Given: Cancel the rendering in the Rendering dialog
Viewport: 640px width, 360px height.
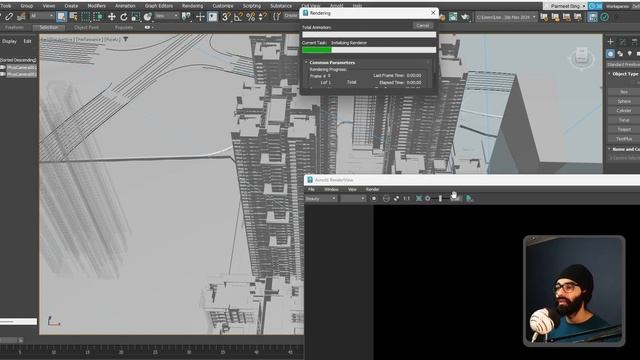Looking at the screenshot, I should click(422, 26).
